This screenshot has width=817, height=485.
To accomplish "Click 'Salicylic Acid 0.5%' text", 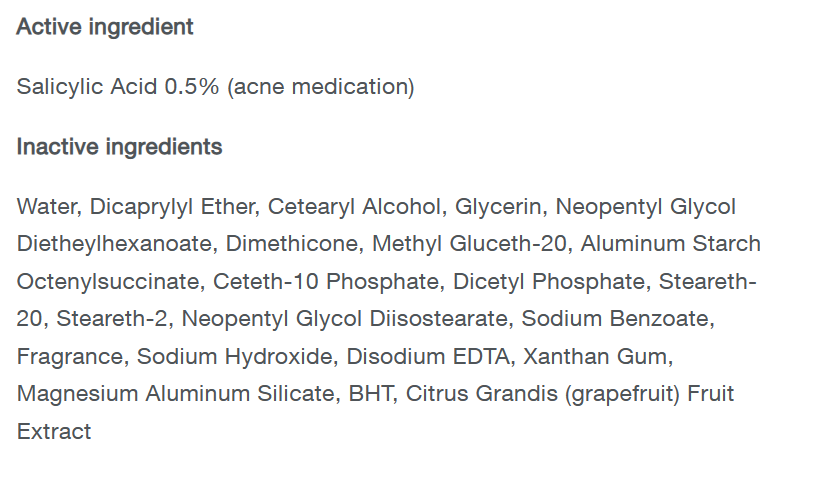I will click(118, 86).
